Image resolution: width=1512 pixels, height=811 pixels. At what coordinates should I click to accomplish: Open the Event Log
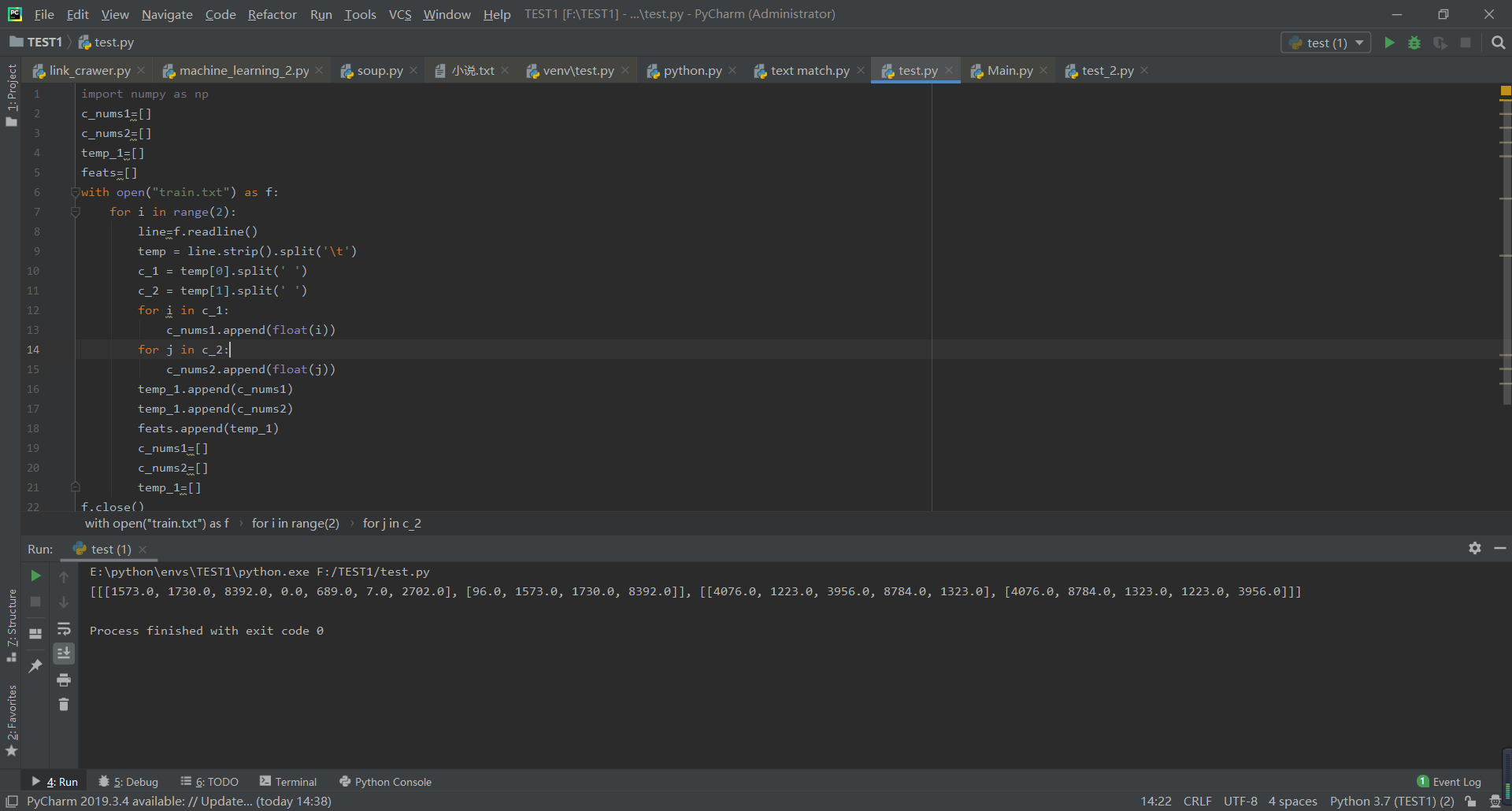[x=1456, y=781]
